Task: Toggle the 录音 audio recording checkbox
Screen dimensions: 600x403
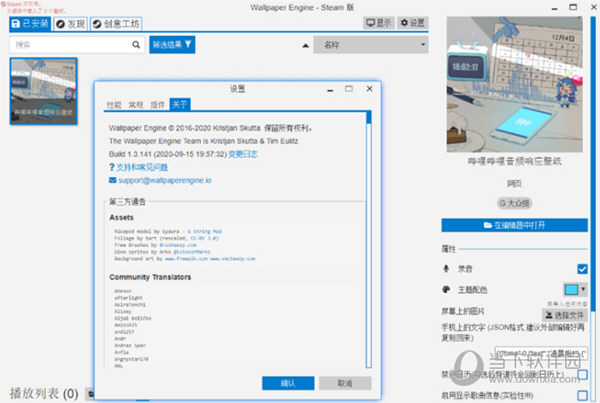Action: tap(582, 268)
